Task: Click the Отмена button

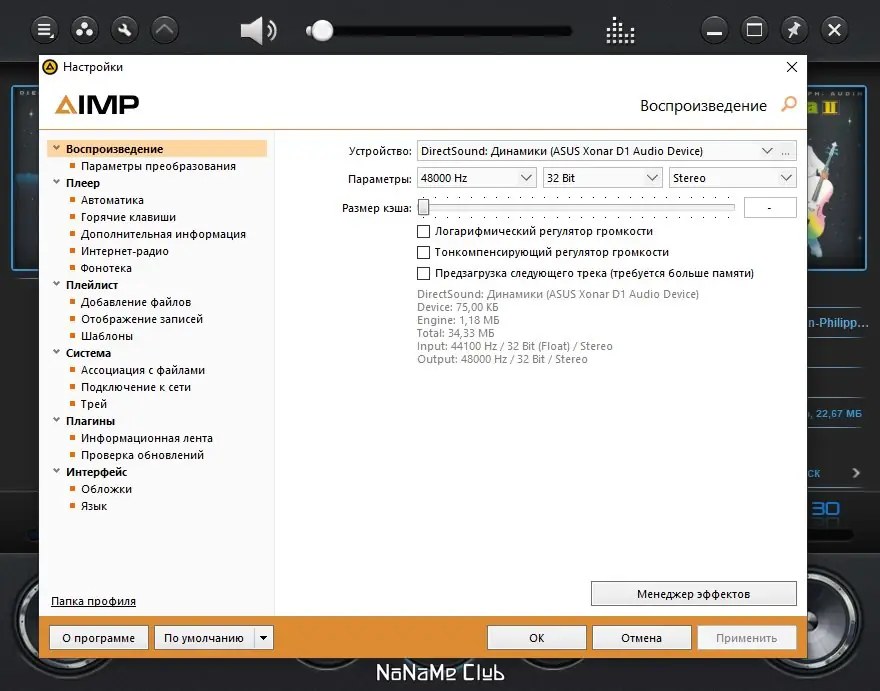Action: pos(641,638)
